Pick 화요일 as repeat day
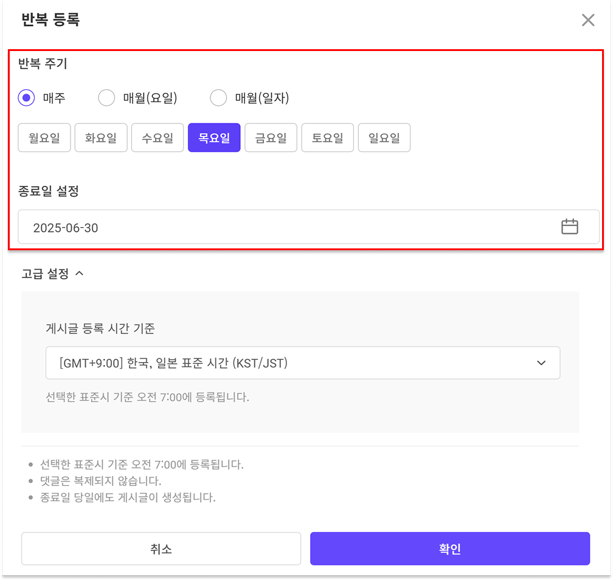 pyautogui.click(x=101, y=138)
